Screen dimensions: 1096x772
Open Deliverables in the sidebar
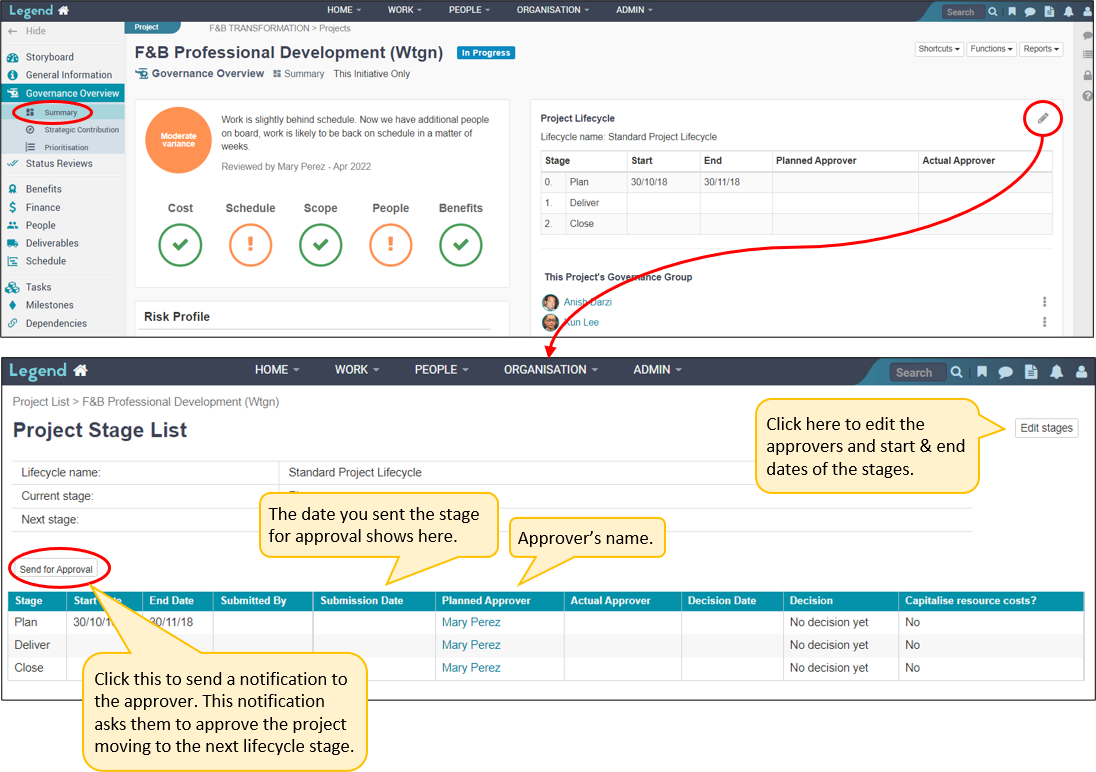click(52, 243)
